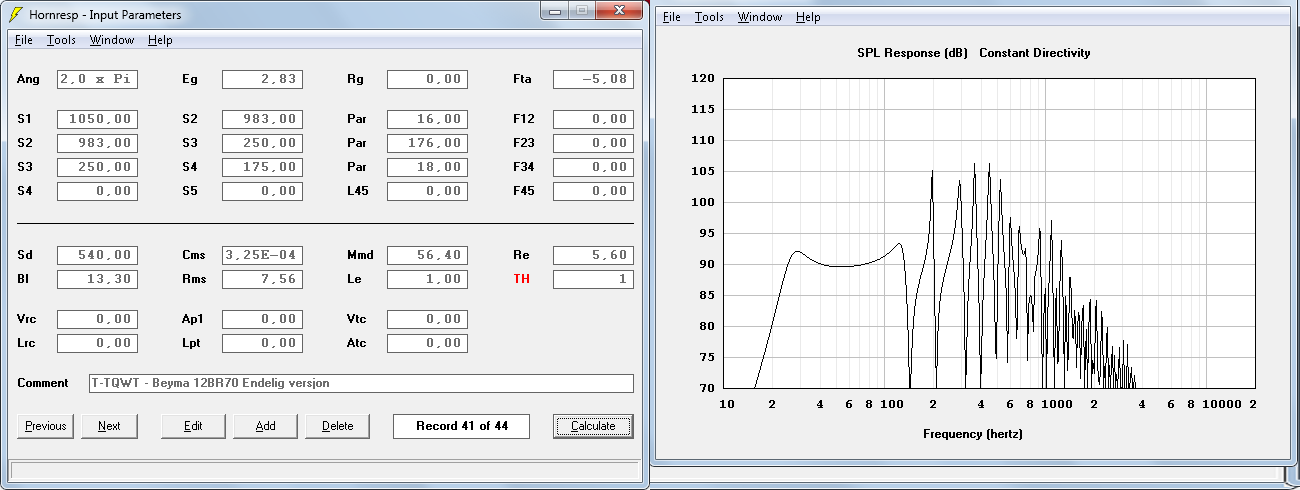The height and width of the screenshot is (490, 1300).
Task: Click into the Lrc input field
Action: (97, 343)
